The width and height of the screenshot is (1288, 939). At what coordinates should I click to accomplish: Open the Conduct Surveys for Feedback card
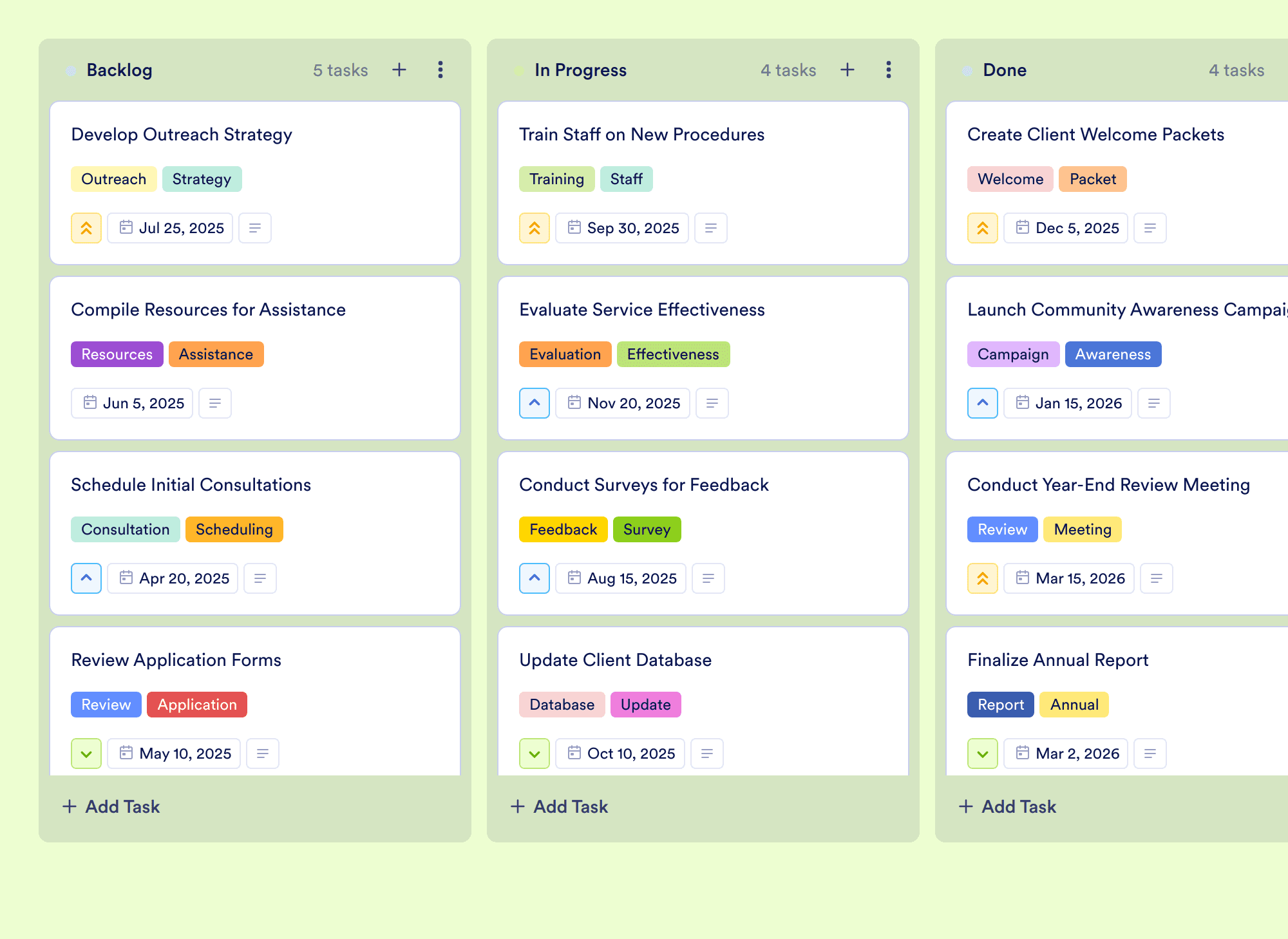[x=644, y=485]
